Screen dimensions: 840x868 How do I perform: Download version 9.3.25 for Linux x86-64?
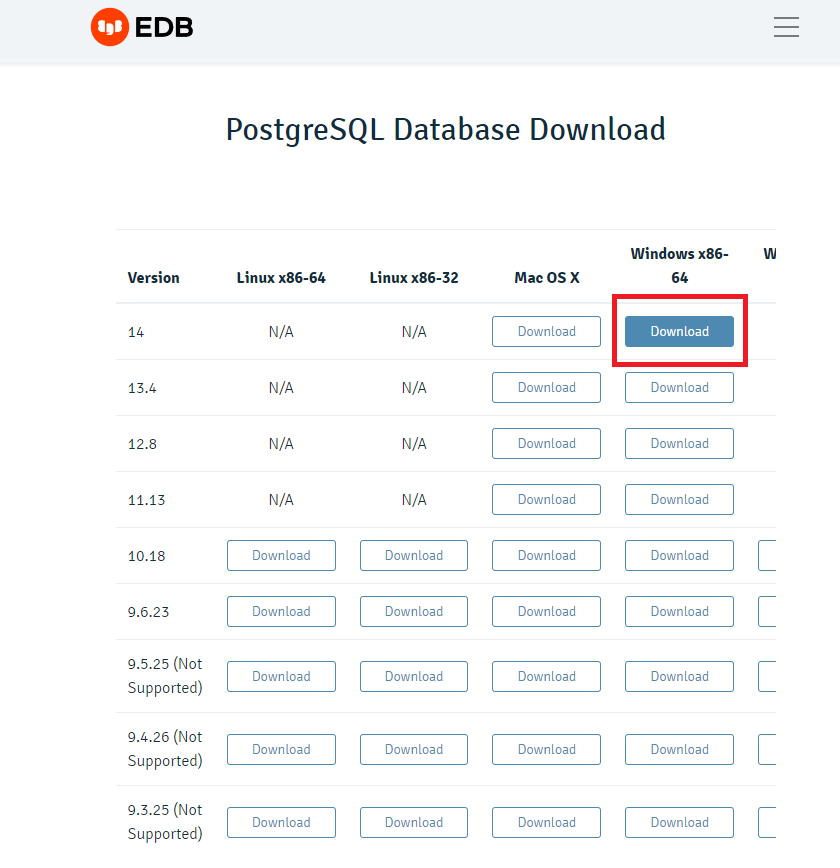coord(281,823)
